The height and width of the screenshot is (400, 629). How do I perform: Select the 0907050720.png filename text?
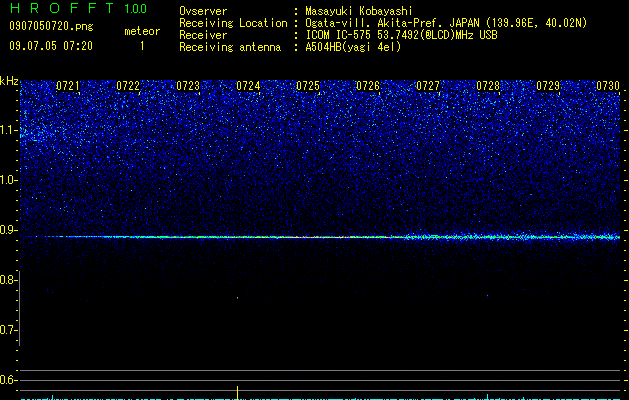pos(51,26)
